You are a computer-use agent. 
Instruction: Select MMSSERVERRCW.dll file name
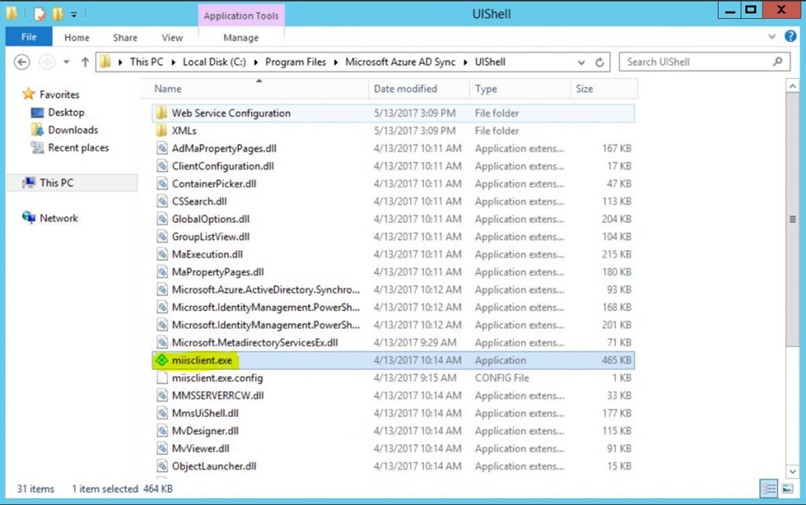[x=217, y=395]
